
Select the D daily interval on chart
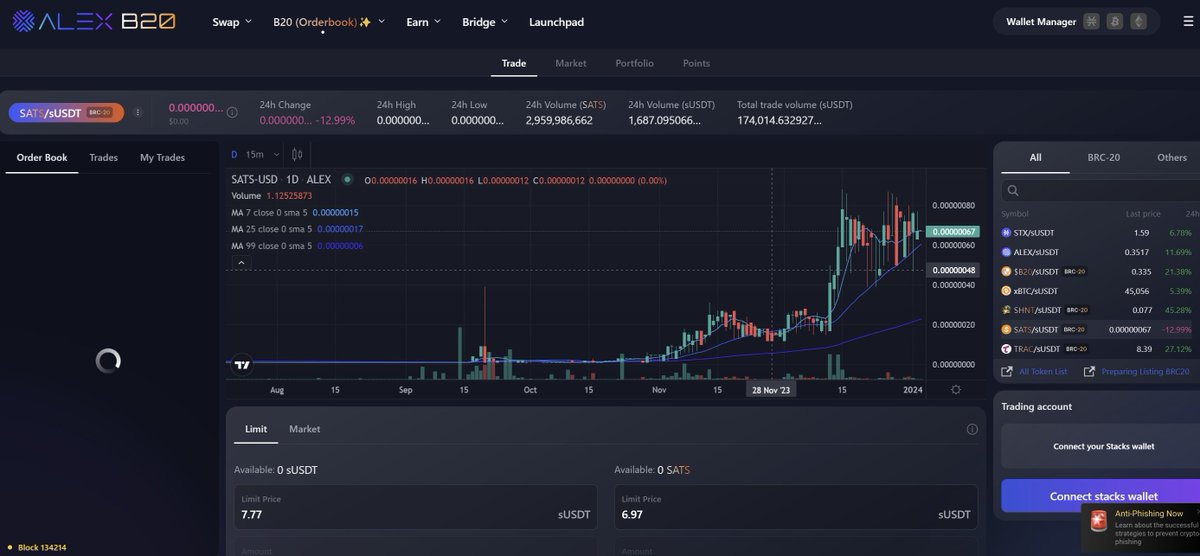(234, 154)
